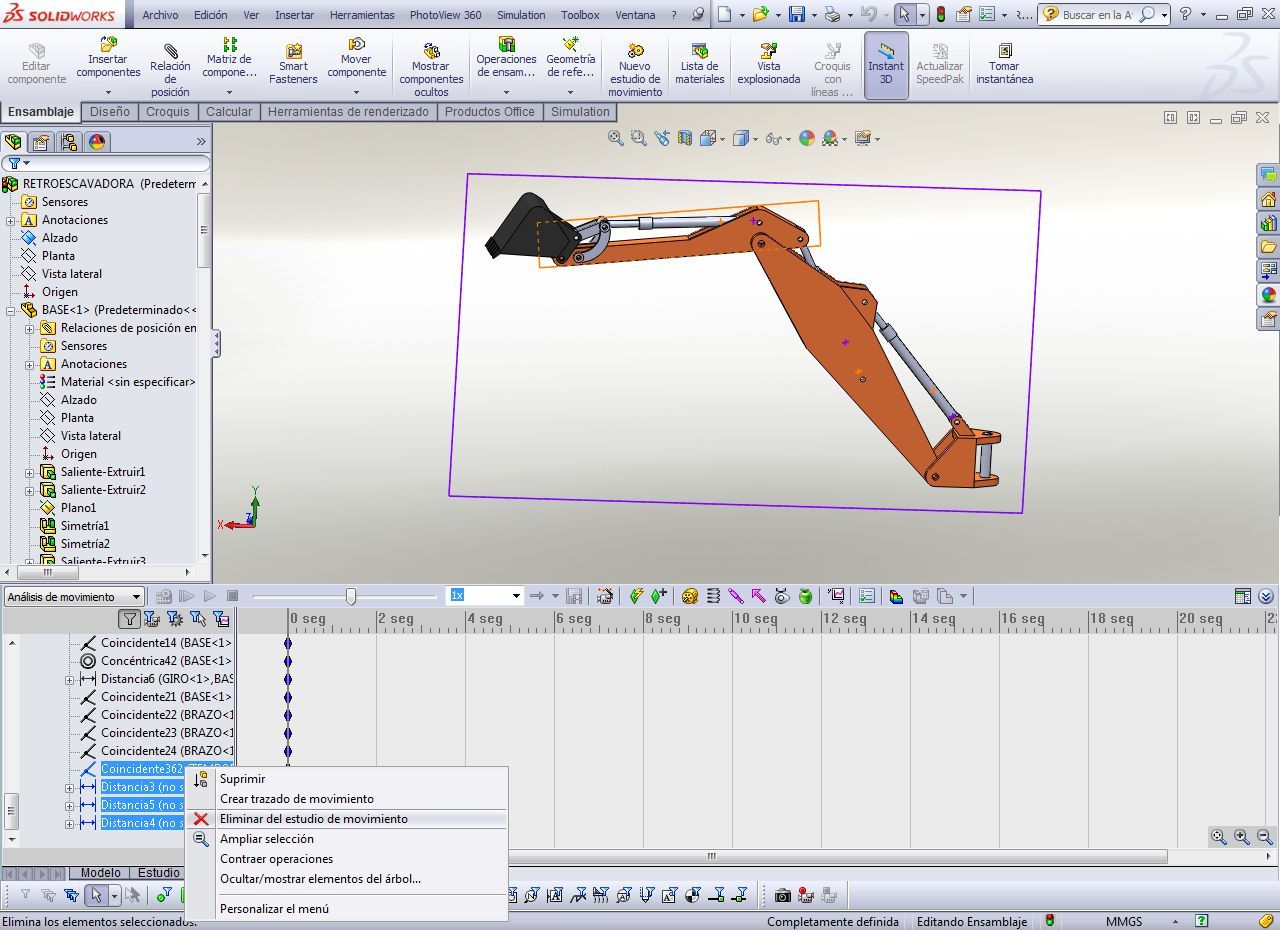Click Vista explosionada tool
1280x930 pixels.
tap(768, 63)
